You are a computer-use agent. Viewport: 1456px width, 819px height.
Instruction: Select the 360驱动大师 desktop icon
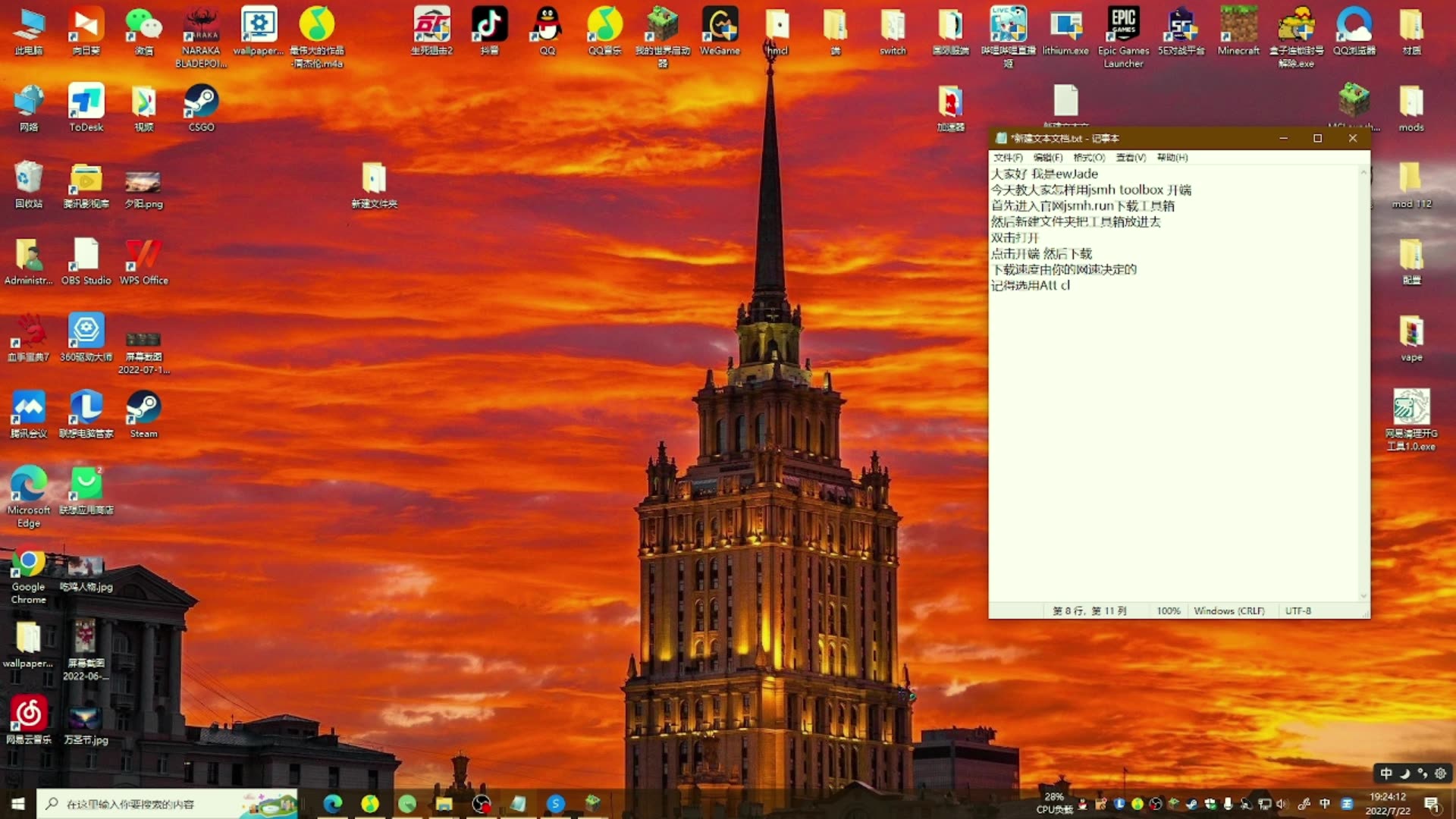pos(86,337)
